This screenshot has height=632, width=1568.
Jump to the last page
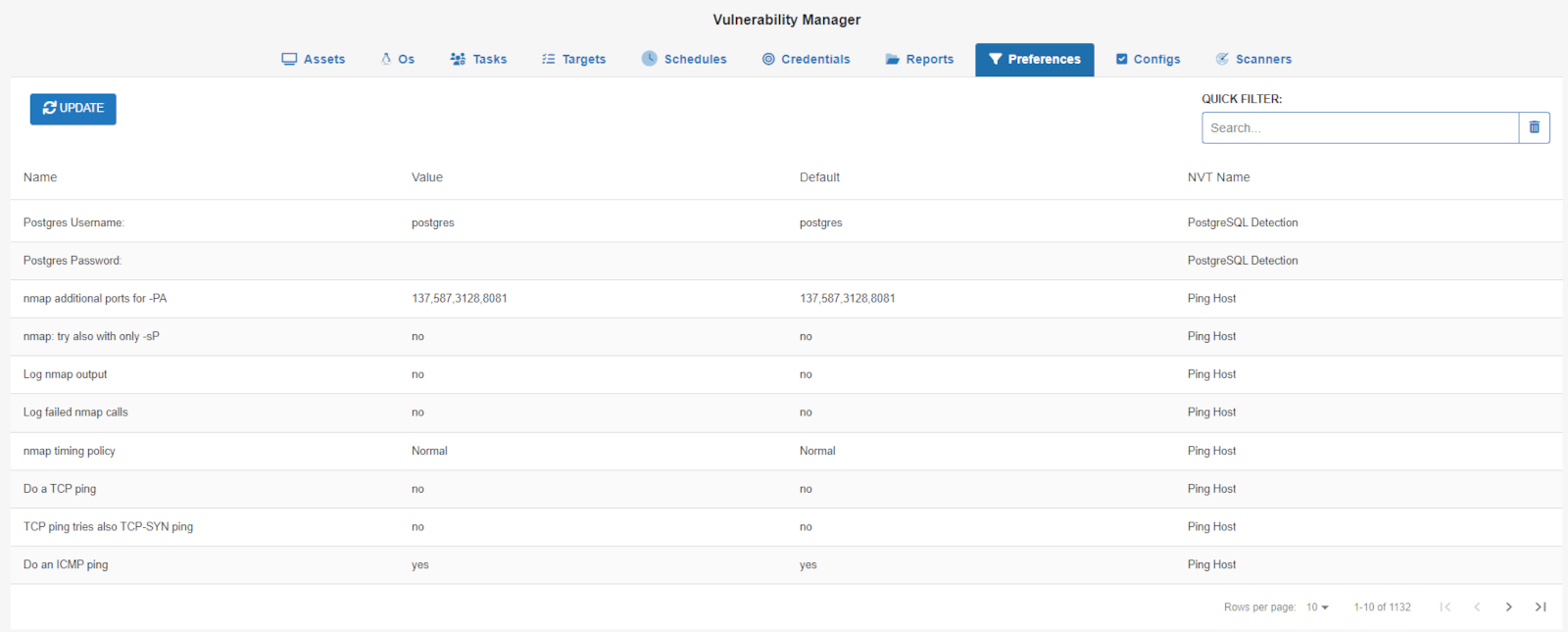(x=1541, y=608)
